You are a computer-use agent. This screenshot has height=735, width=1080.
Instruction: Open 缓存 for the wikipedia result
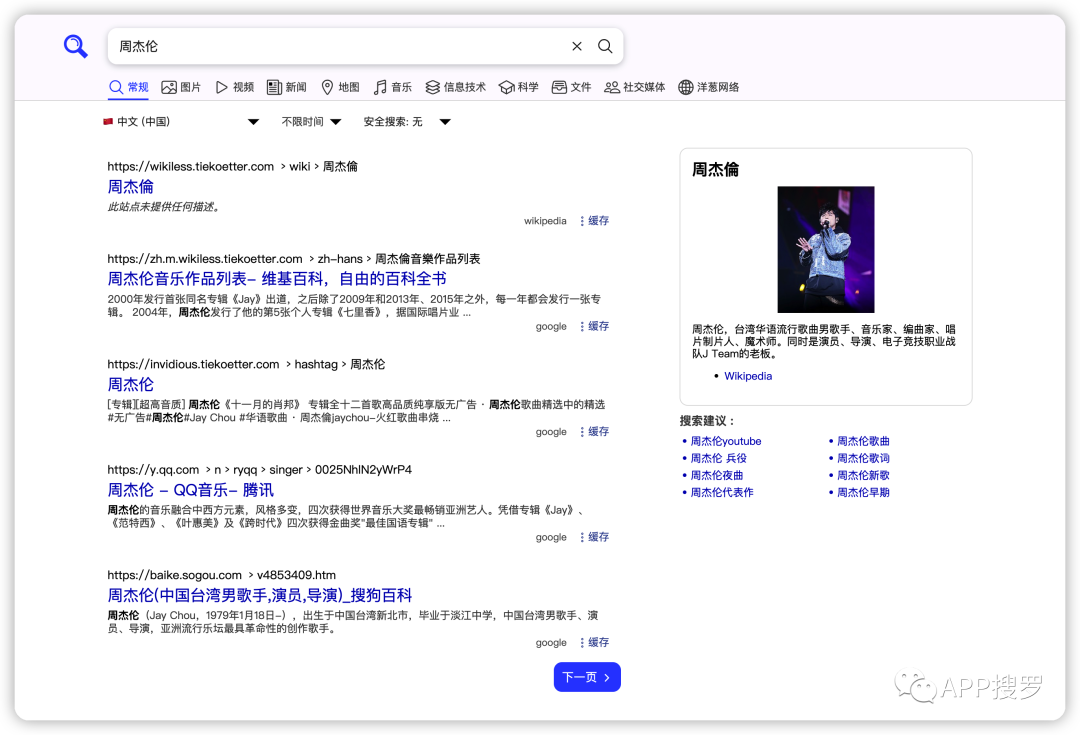[595, 220]
